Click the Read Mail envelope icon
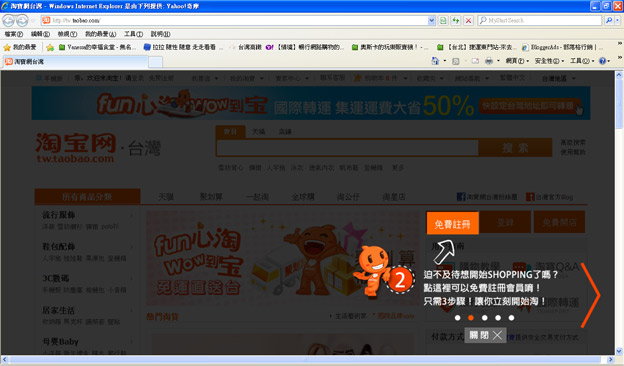 point(475,61)
